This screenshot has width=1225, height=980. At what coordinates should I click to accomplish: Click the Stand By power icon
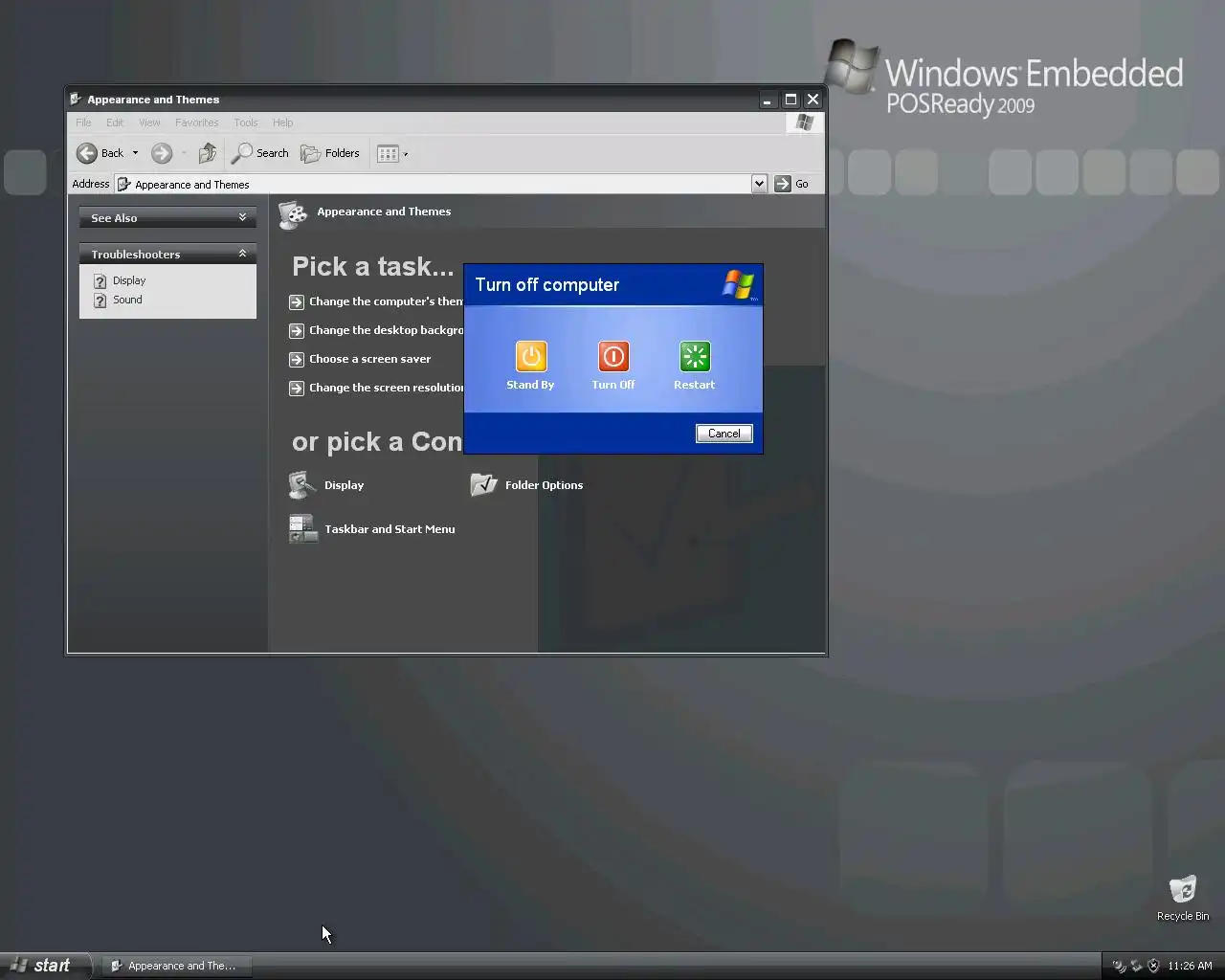pyautogui.click(x=530, y=357)
